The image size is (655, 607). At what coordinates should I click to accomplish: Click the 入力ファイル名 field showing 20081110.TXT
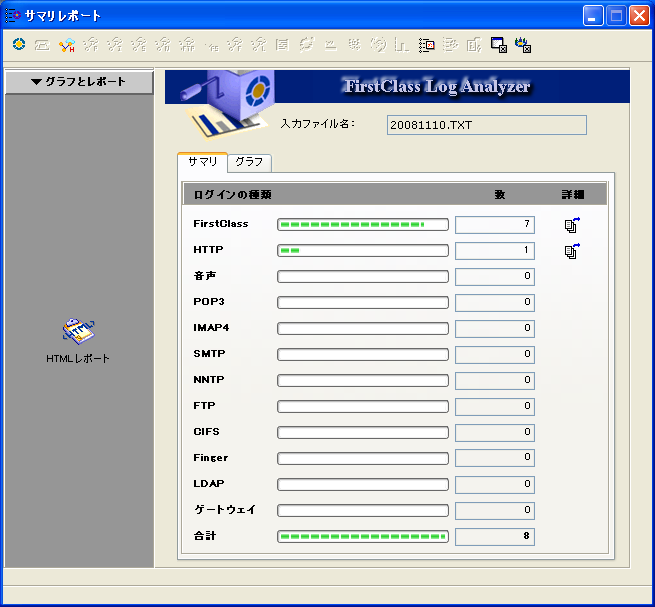[x=487, y=125]
